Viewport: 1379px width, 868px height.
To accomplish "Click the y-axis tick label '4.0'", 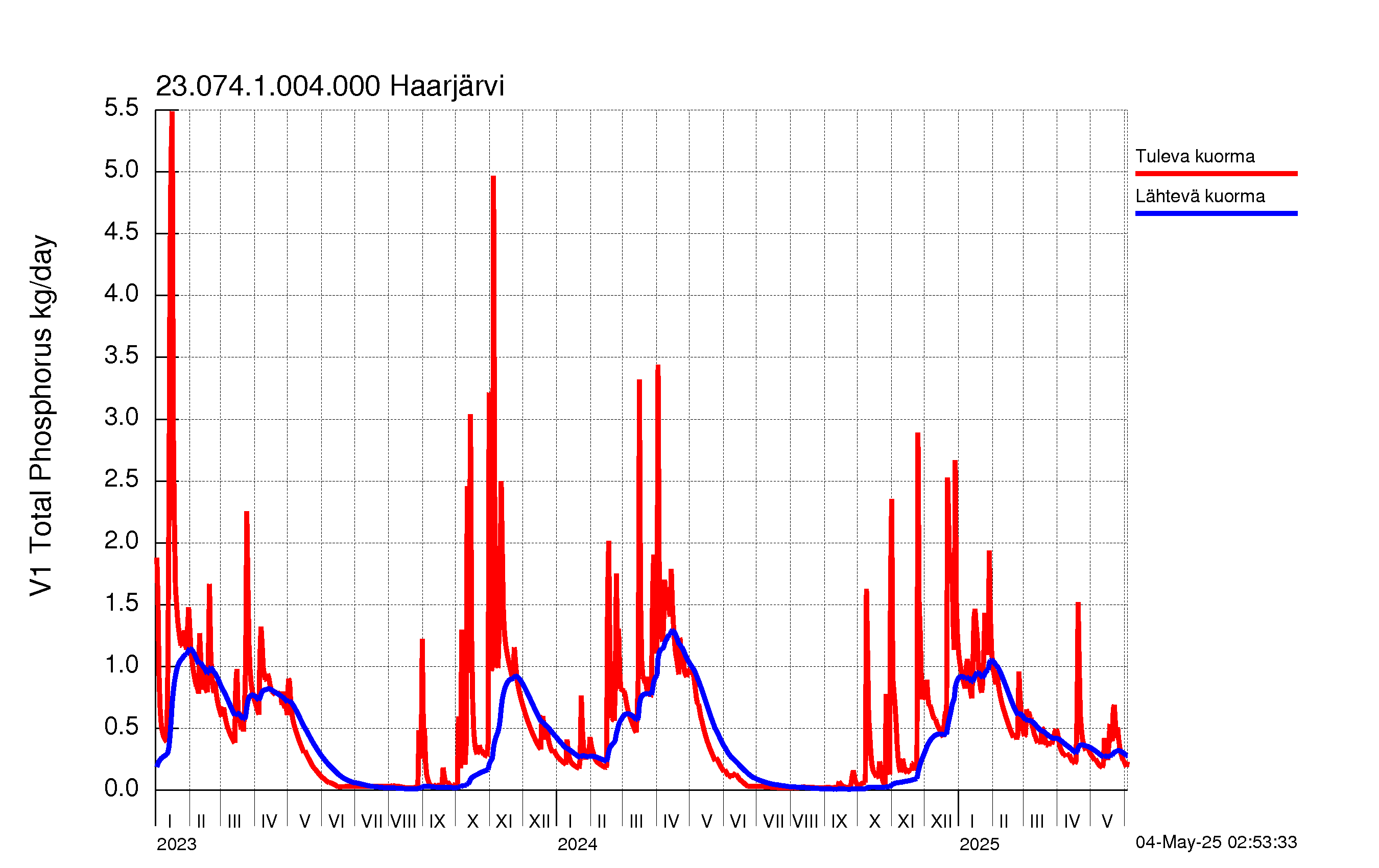I will pyautogui.click(x=122, y=294).
